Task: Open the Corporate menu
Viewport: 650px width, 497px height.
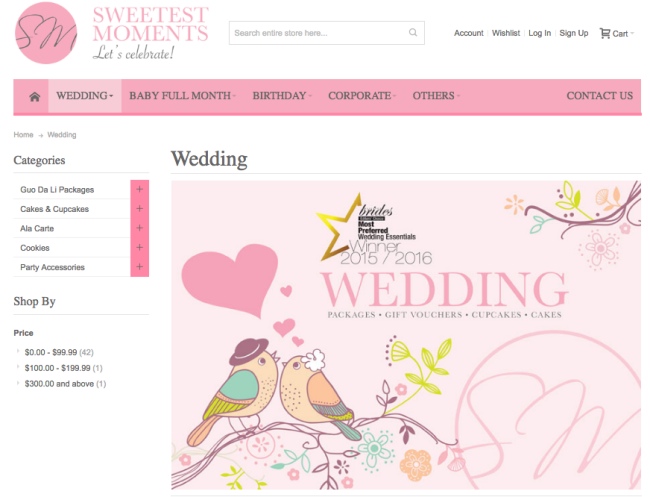Action: coord(361,96)
